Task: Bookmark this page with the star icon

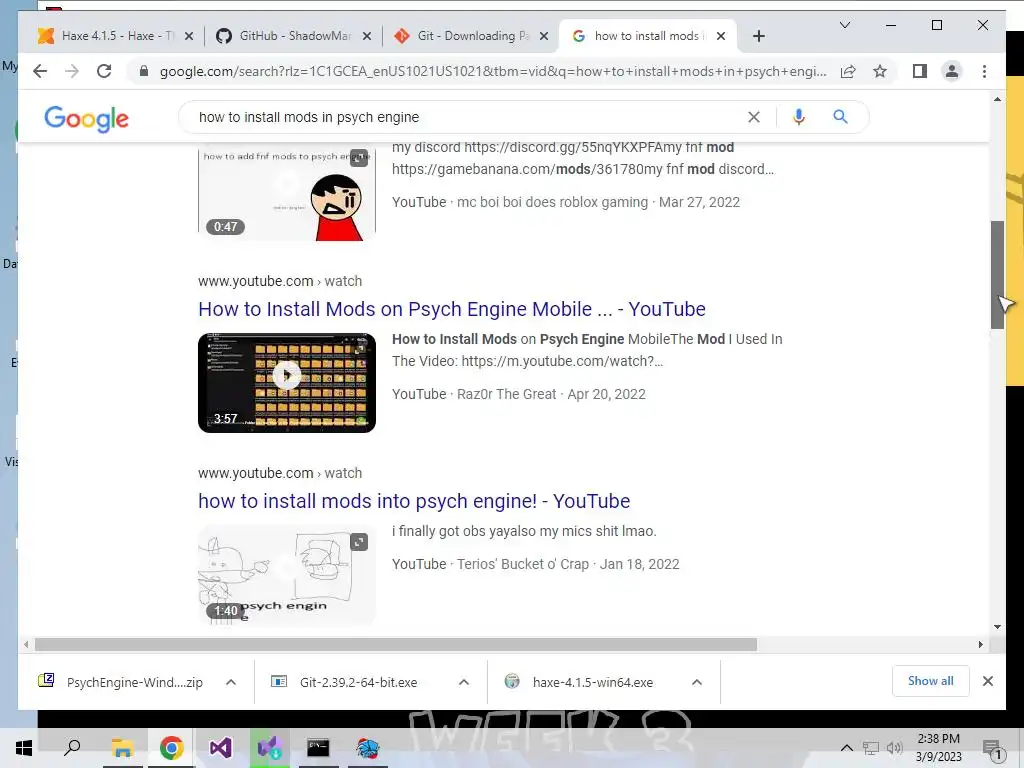Action: coord(880,71)
